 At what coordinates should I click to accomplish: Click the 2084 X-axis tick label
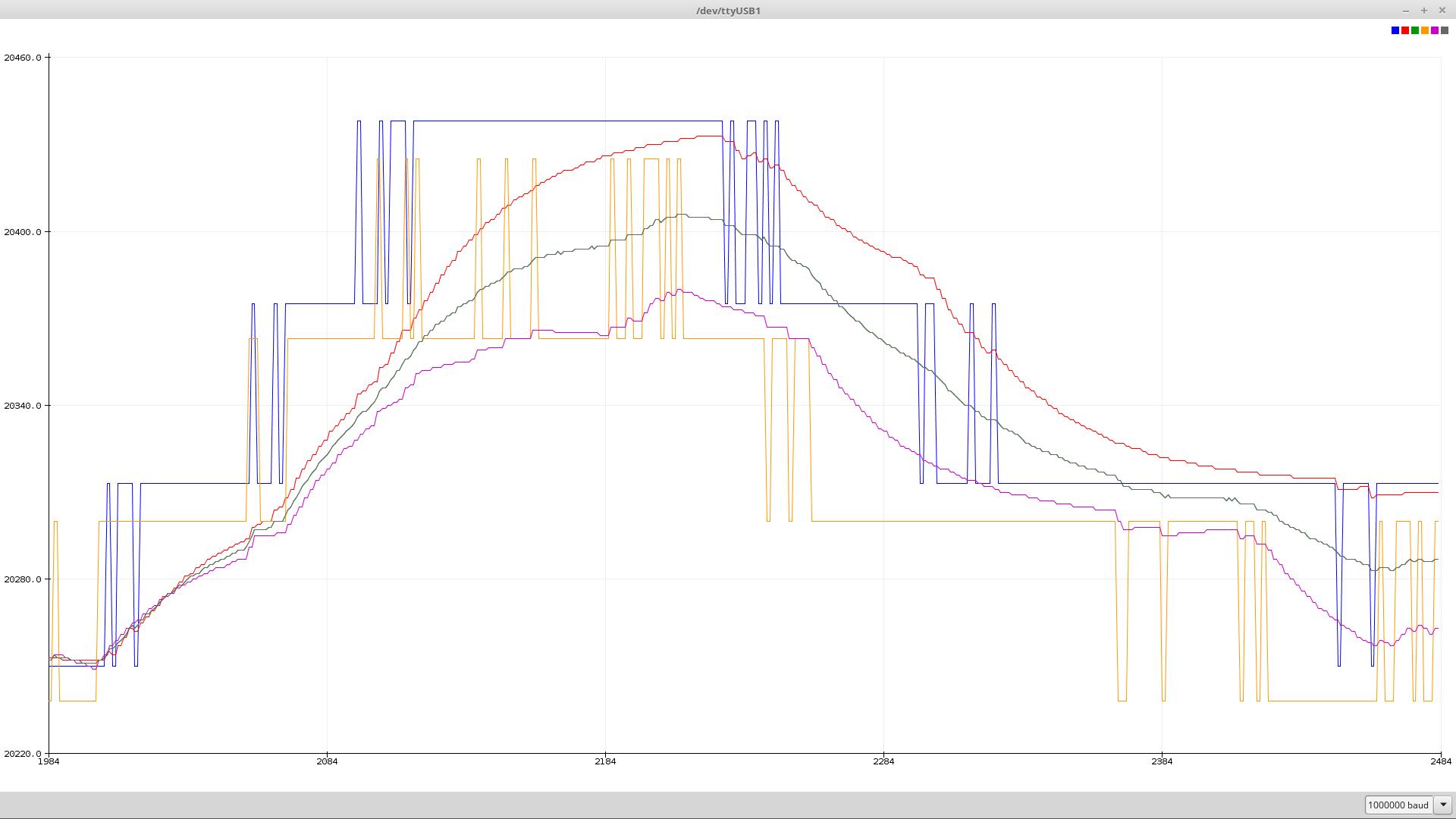tap(327, 761)
